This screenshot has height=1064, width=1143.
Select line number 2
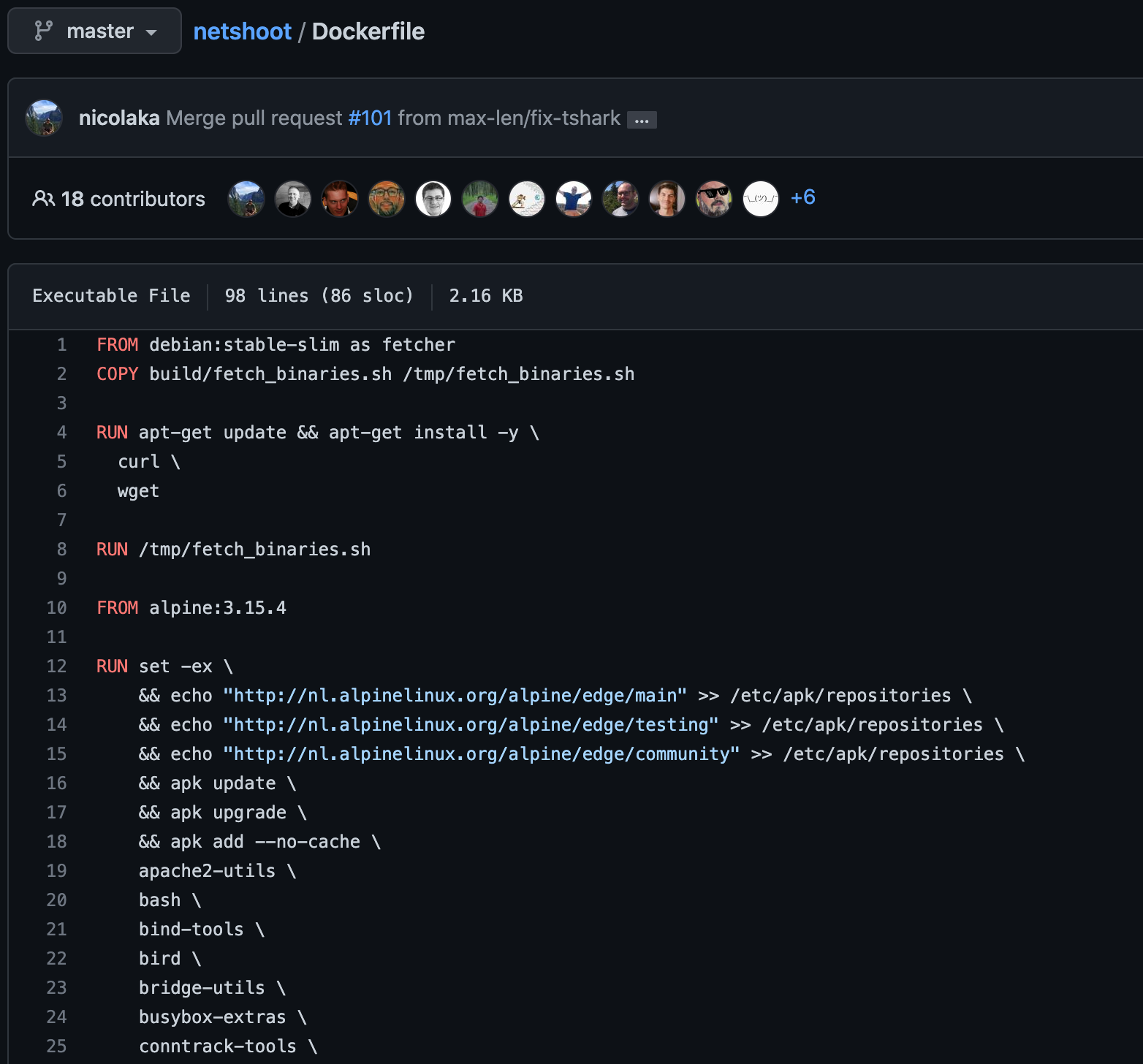click(62, 374)
